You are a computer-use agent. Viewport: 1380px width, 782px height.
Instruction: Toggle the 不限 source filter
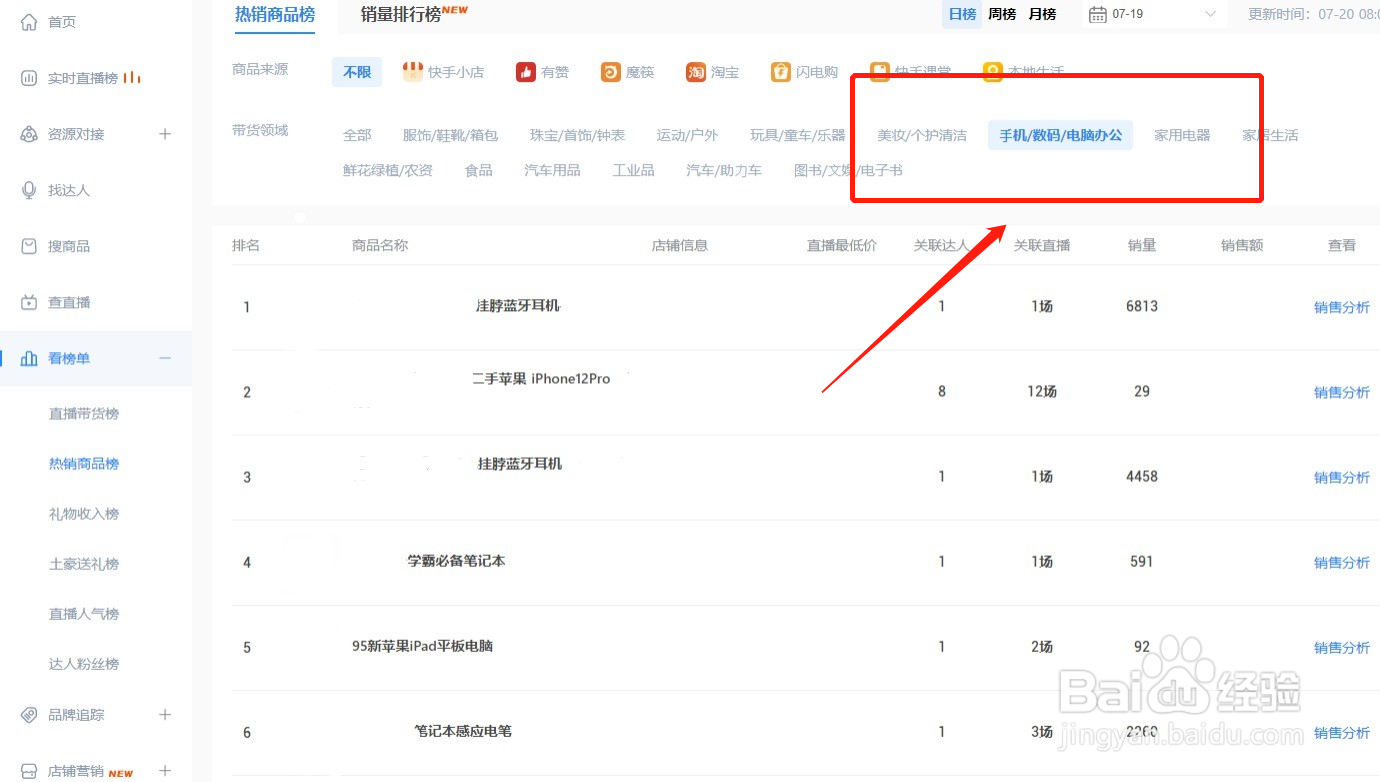(356, 71)
